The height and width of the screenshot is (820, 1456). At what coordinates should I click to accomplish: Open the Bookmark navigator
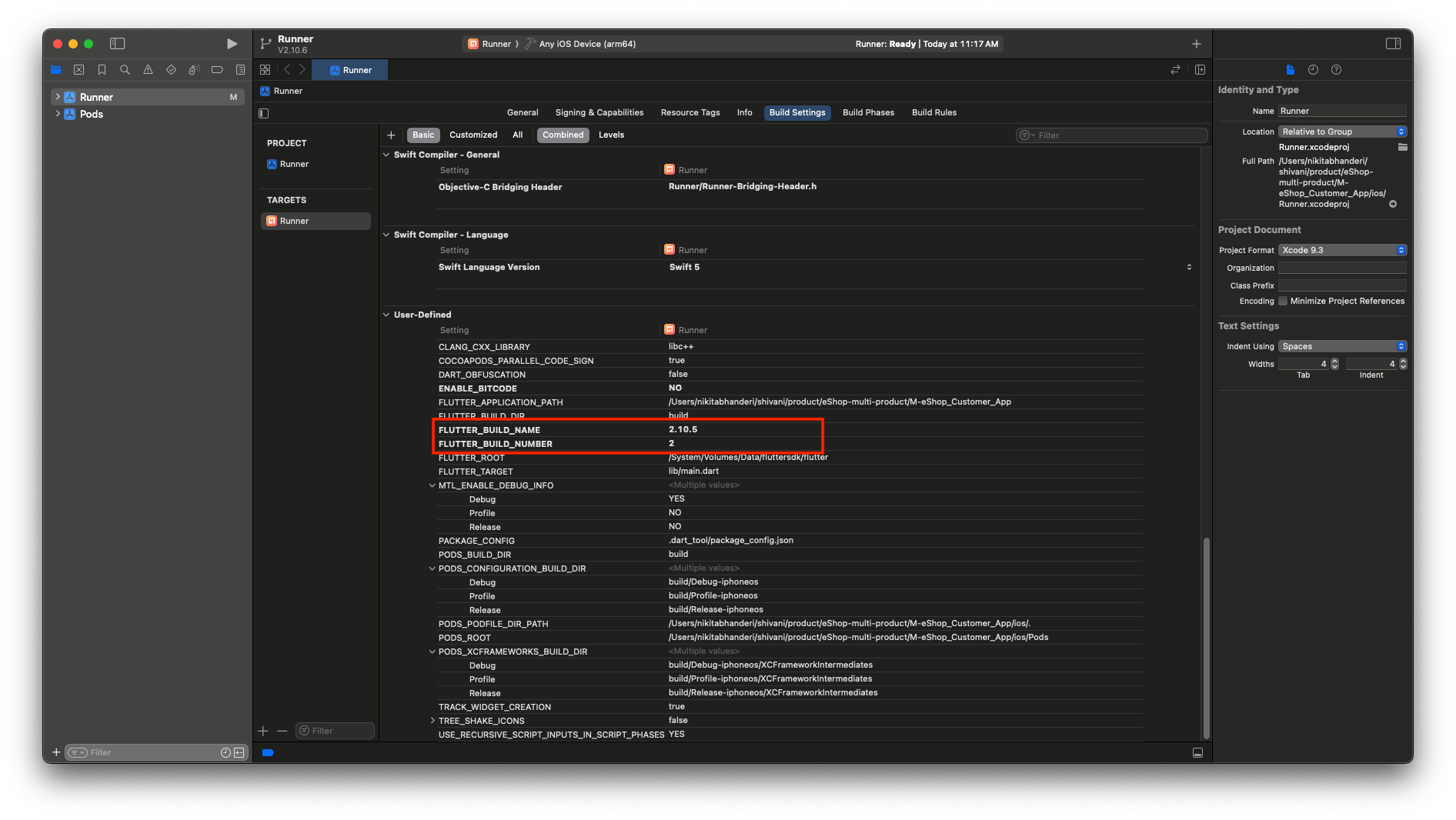(x=102, y=70)
